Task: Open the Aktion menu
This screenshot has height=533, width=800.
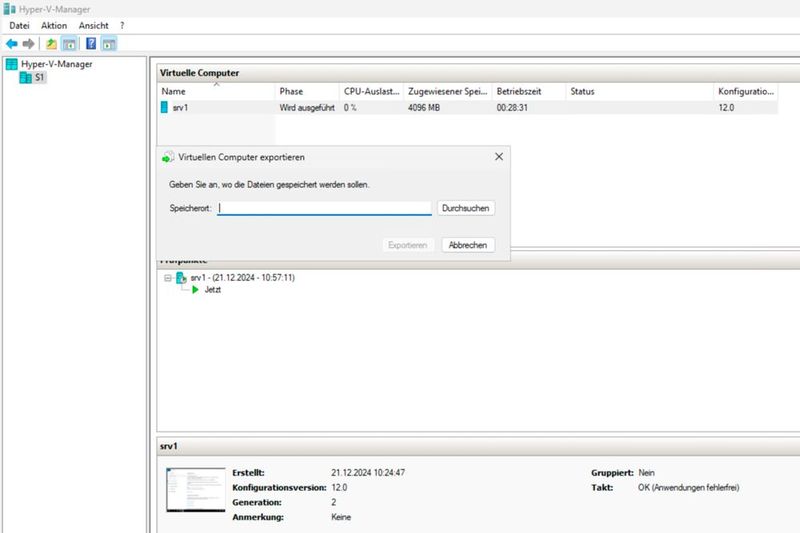Action: click(54, 26)
